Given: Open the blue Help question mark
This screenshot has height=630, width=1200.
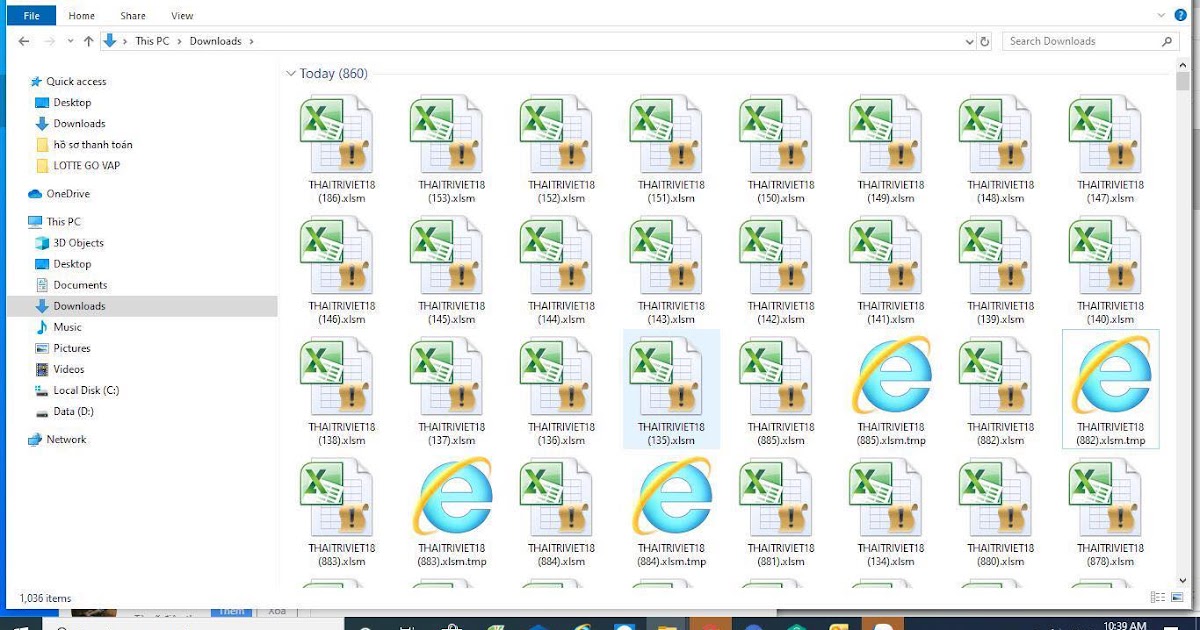Looking at the screenshot, I should (1179, 15).
